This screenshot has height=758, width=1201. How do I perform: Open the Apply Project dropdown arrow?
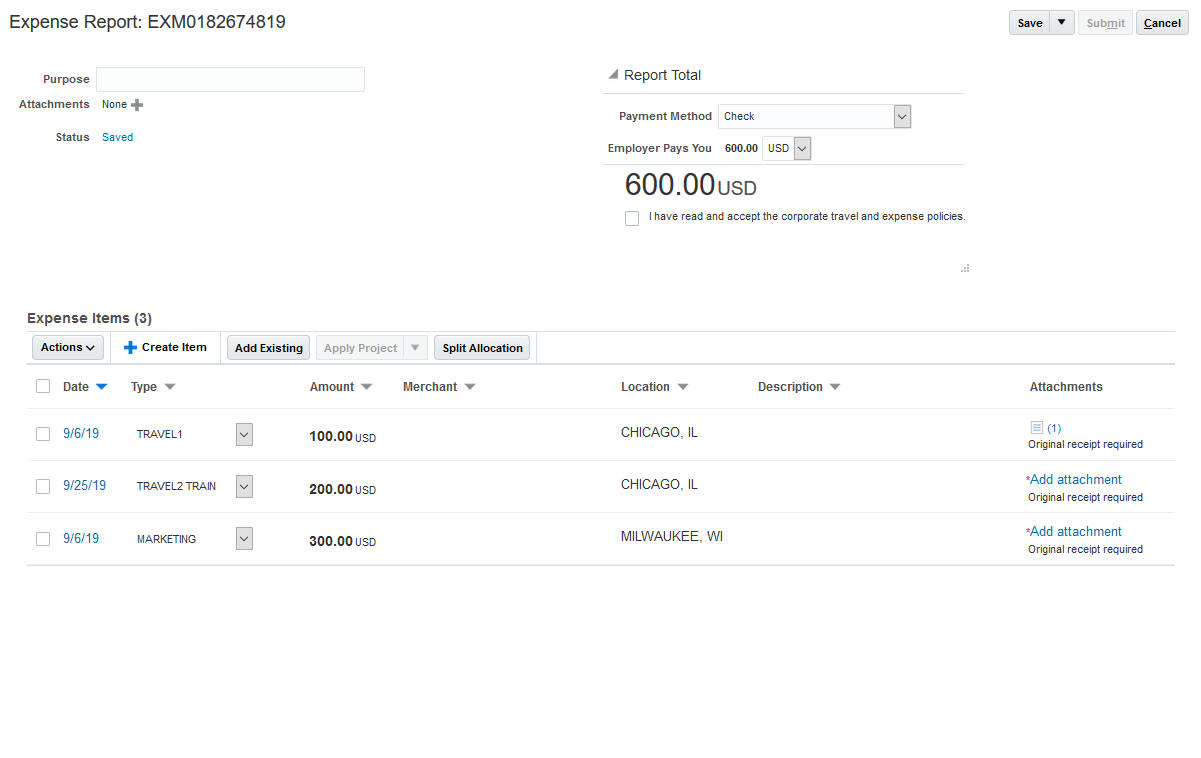(416, 347)
